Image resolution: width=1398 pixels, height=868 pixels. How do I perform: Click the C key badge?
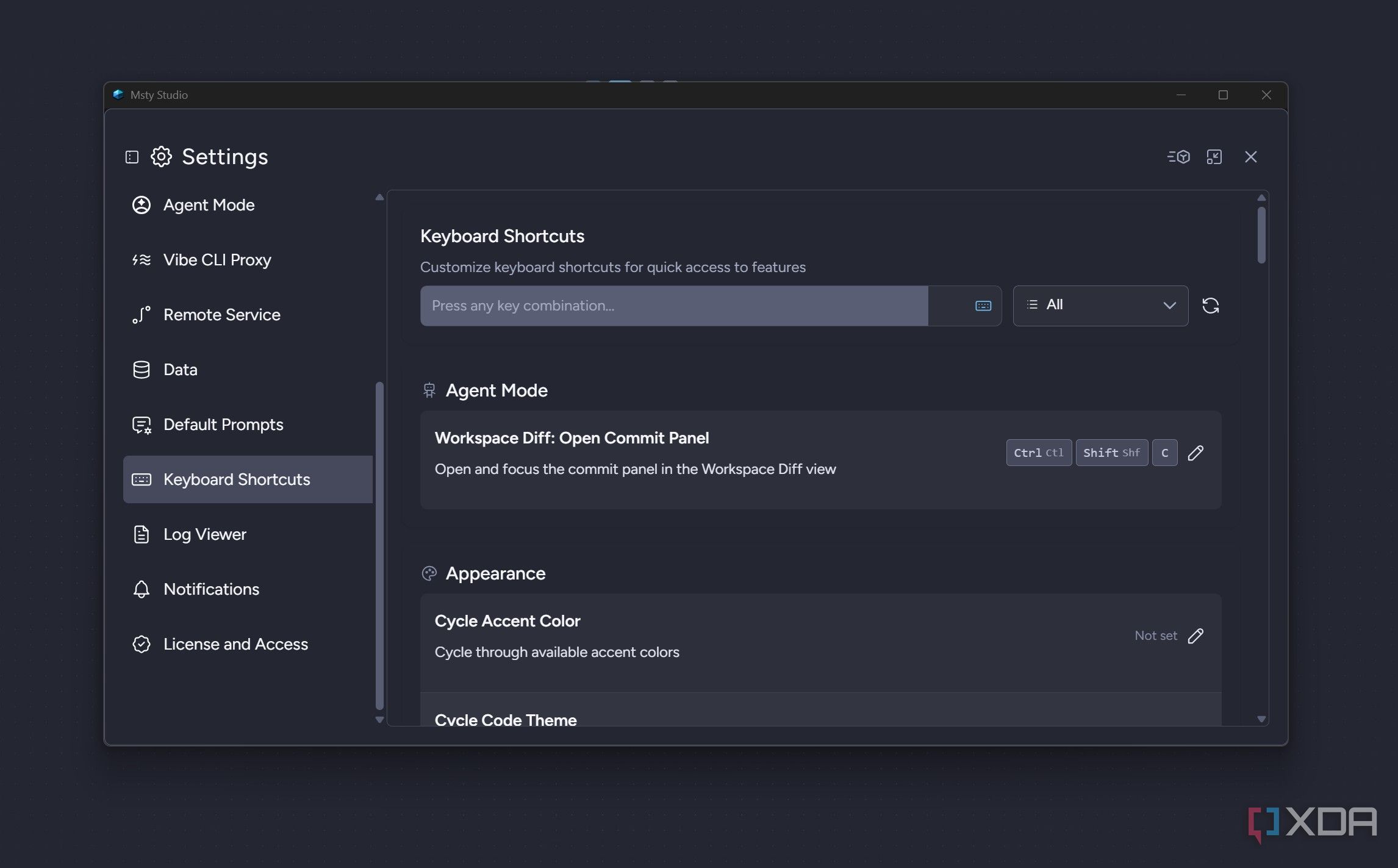pyautogui.click(x=1164, y=453)
